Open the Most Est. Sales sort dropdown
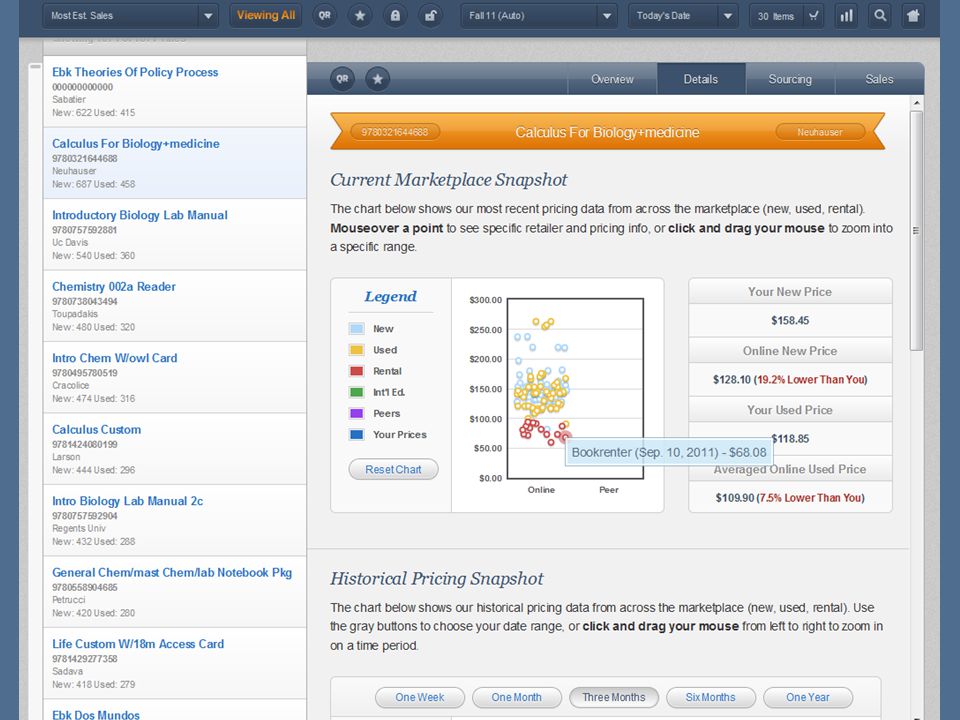The image size is (960, 720). (x=130, y=16)
